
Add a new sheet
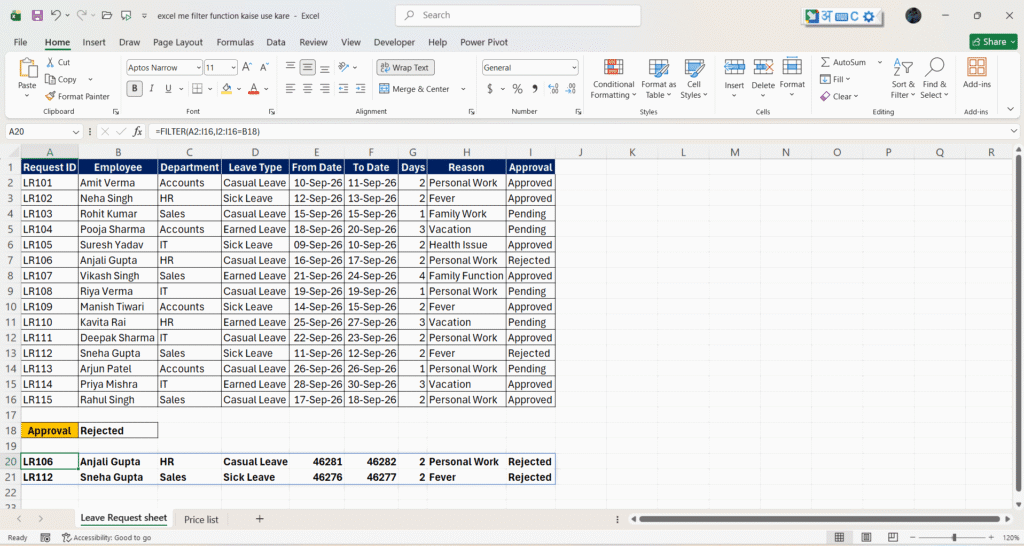(x=259, y=519)
